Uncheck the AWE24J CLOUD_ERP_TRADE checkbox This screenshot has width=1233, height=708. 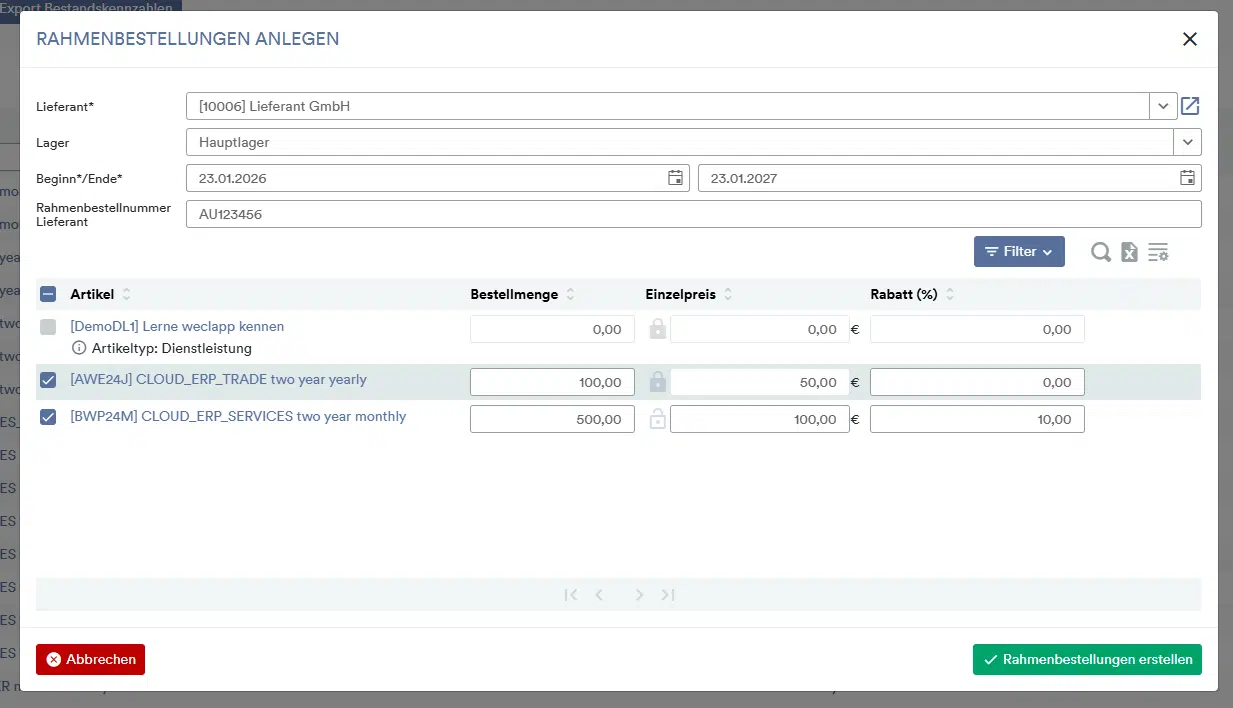pos(48,380)
